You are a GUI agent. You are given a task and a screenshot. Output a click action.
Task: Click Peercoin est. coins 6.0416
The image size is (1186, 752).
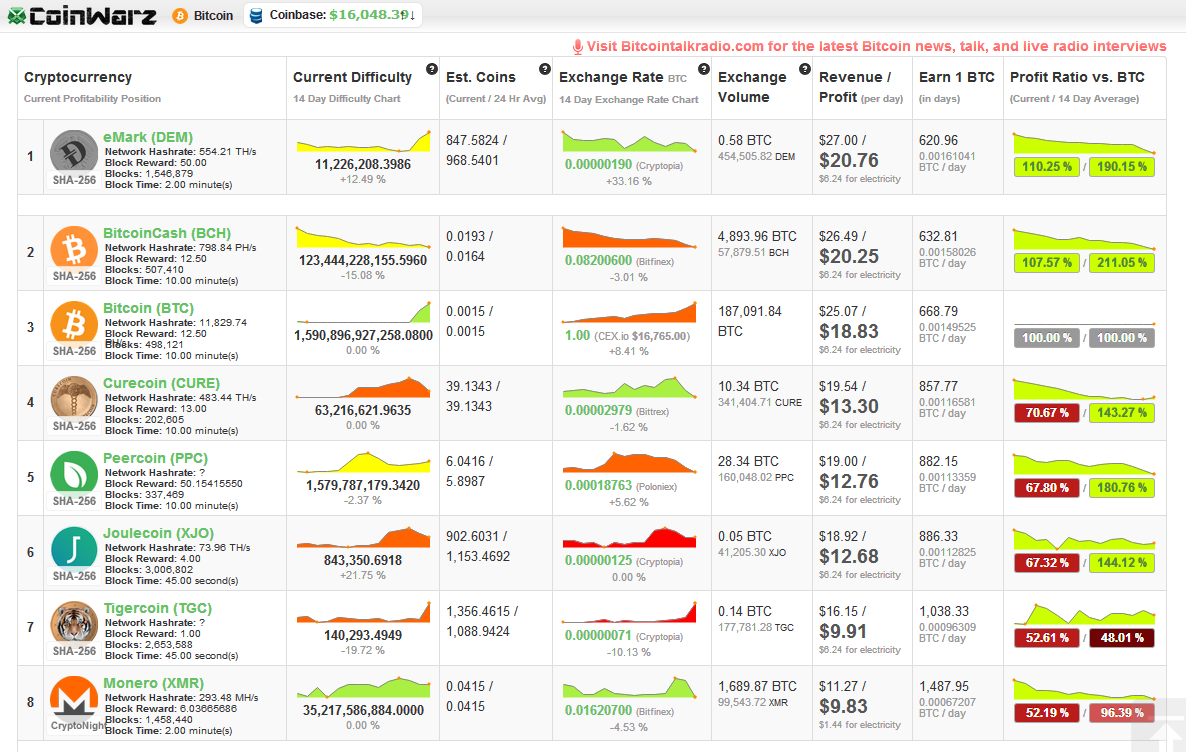[465, 461]
